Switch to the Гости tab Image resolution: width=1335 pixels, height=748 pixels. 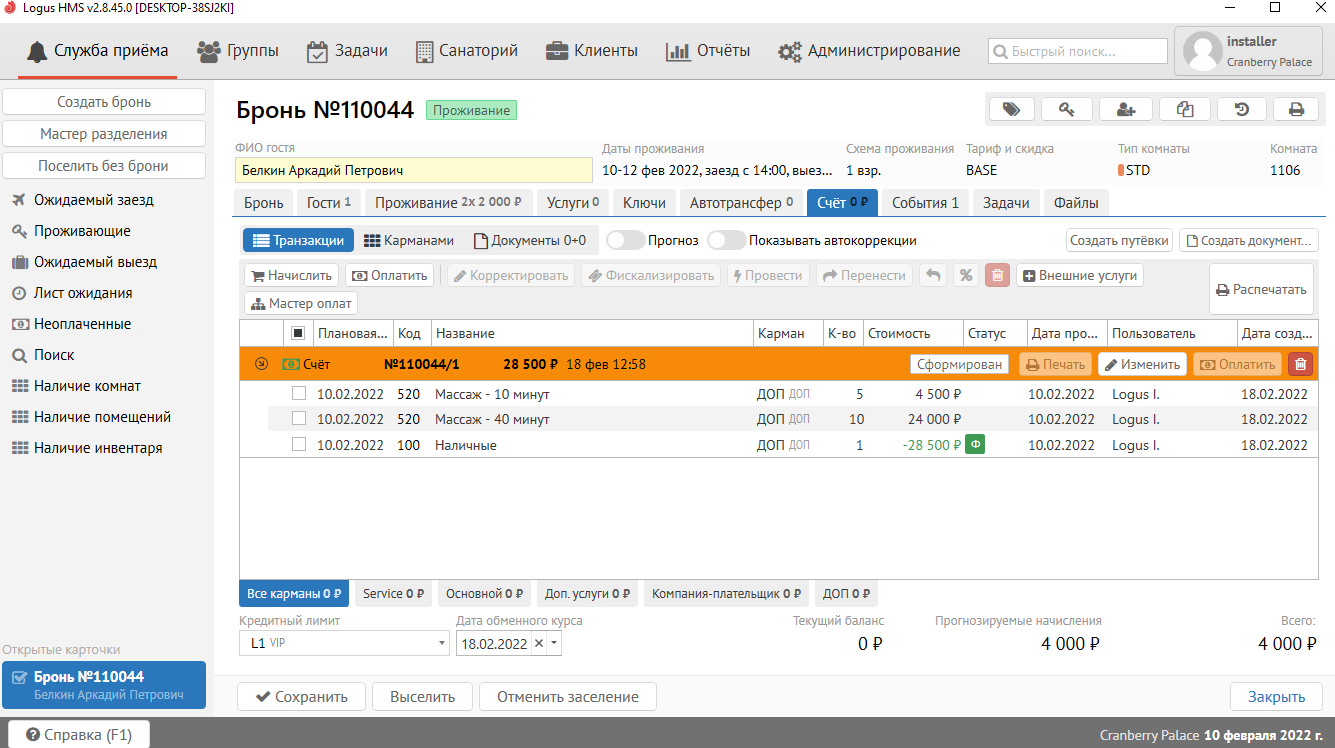click(328, 203)
